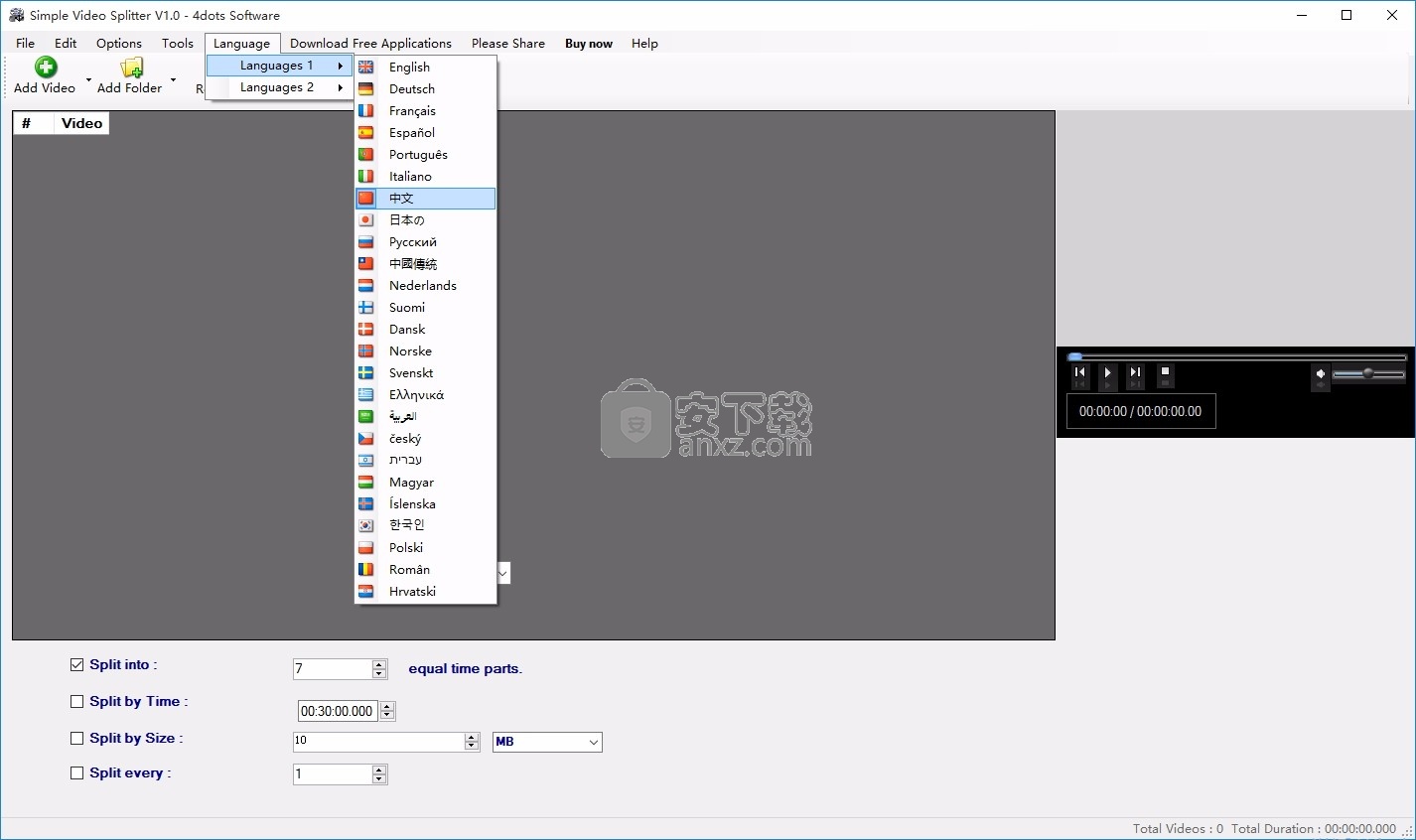Click the split size value field
The width and height of the screenshot is (1416, 840).
(x=378, y=741)
